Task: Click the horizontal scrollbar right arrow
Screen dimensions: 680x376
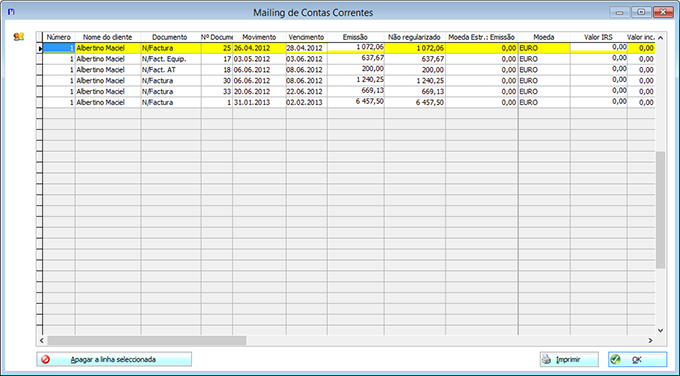Action: 651,340
